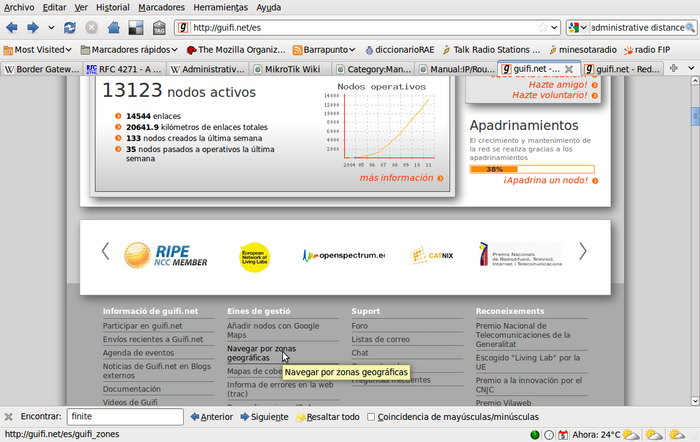Viewport: 700px width, 442px height.
Task: Click the clock icon in the status bar
Action: [549, 434]
